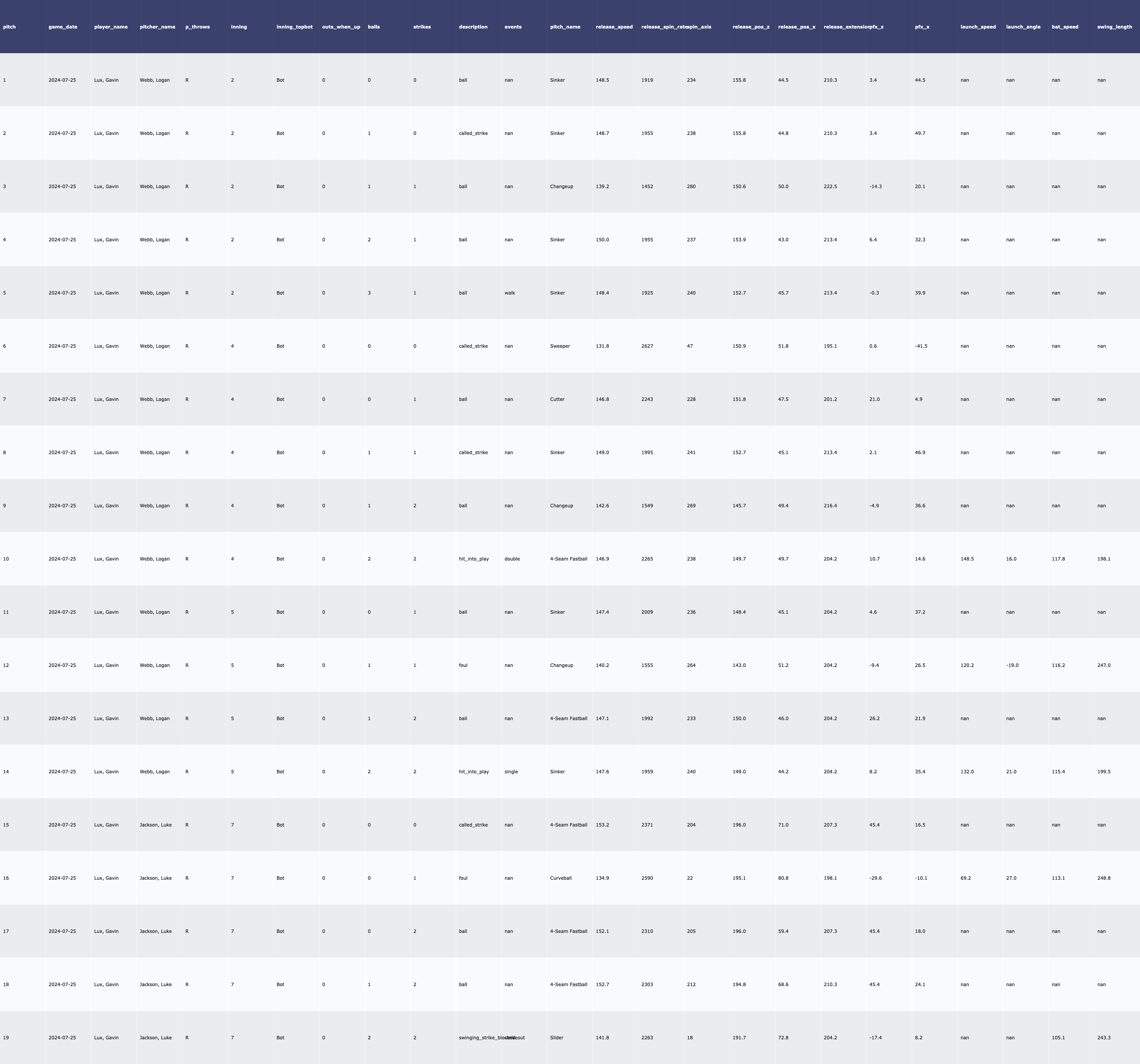Click the swing_length column header
The image size is (1140, 1064).
(1114, 27)
